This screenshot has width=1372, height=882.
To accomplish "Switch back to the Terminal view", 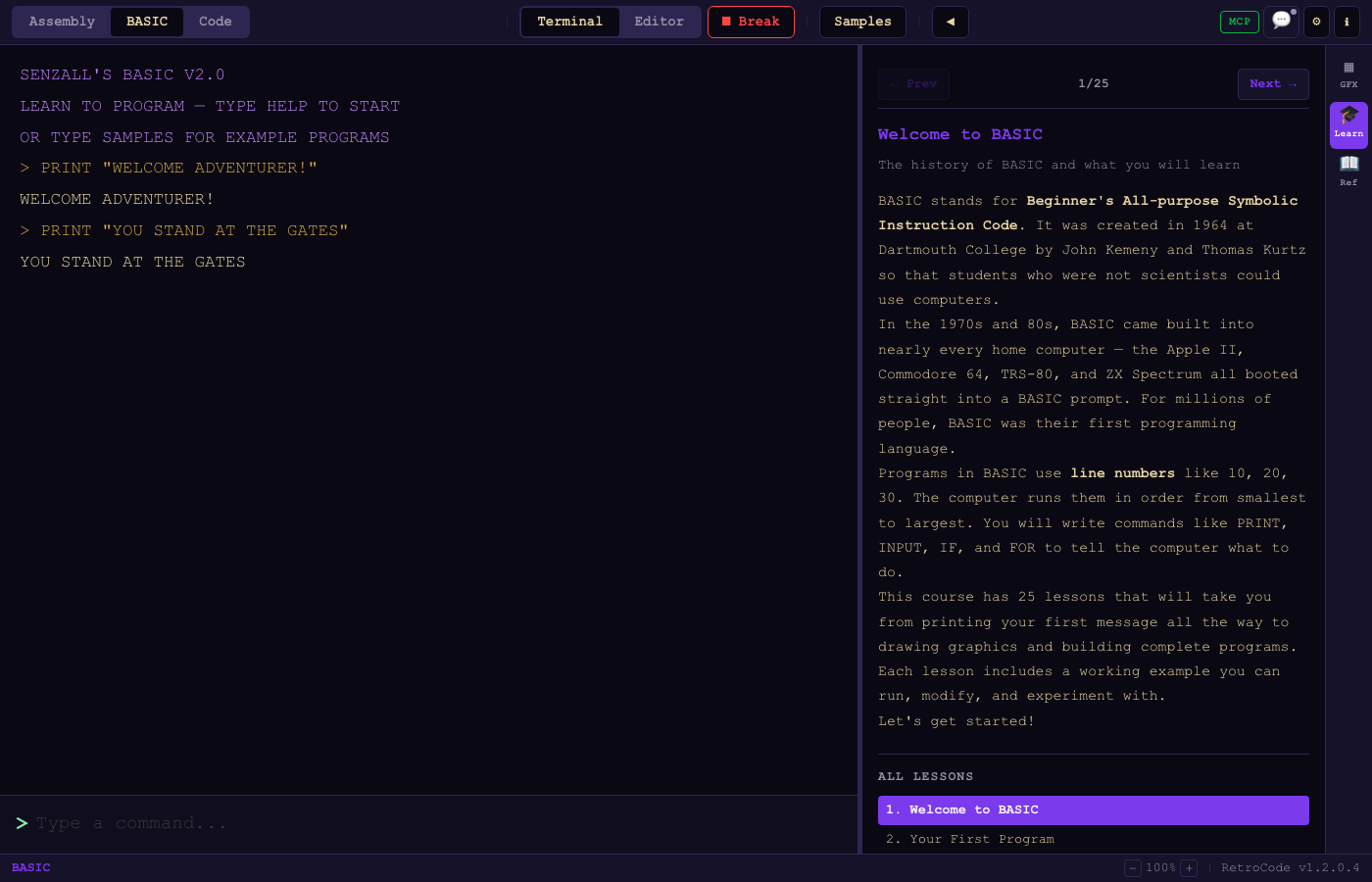I will click(x=570, y=21).
